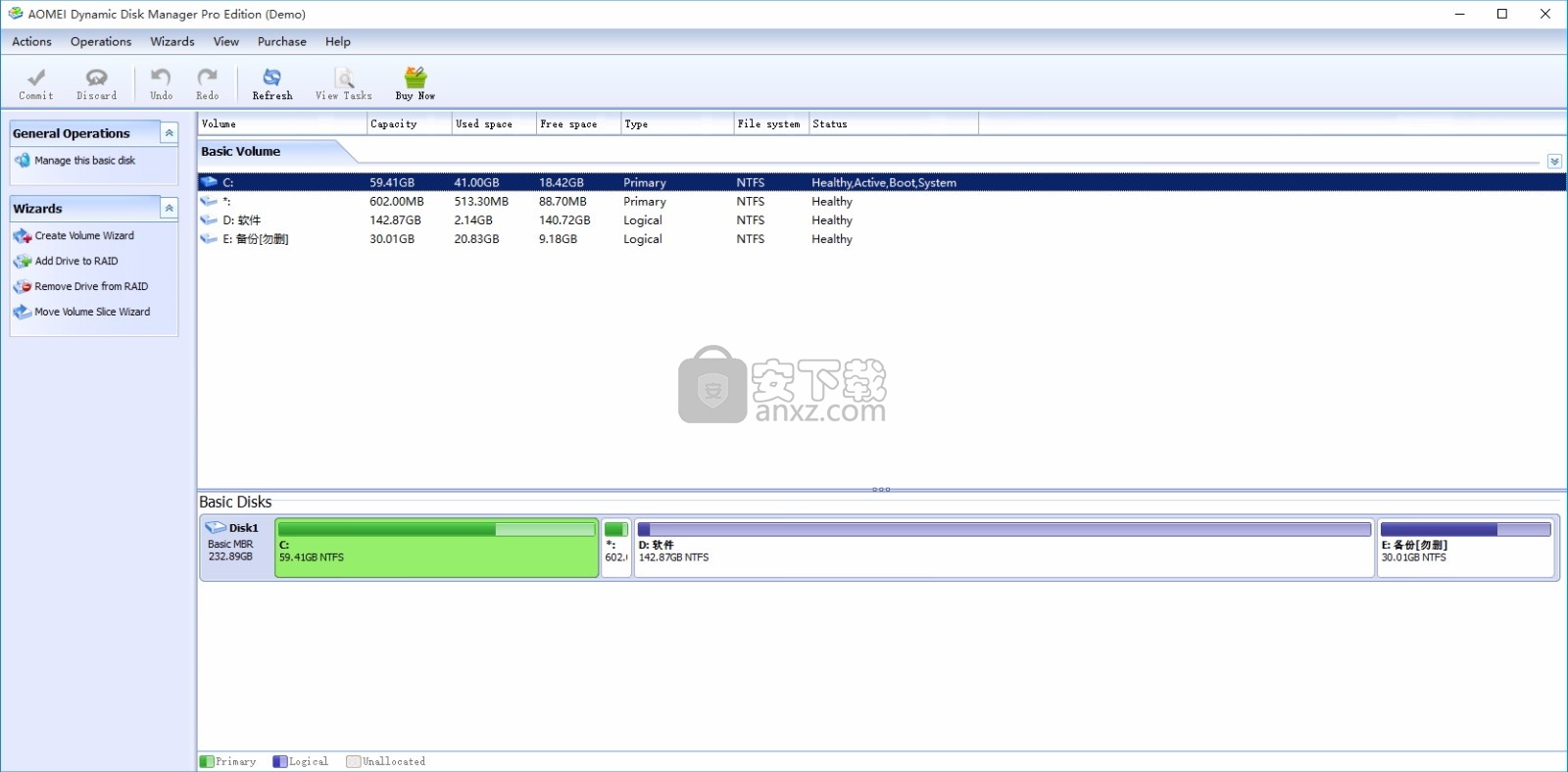Open View Tasks from the toolbar
This screenshot has width=1568, height=772.
tap(344, 83)
